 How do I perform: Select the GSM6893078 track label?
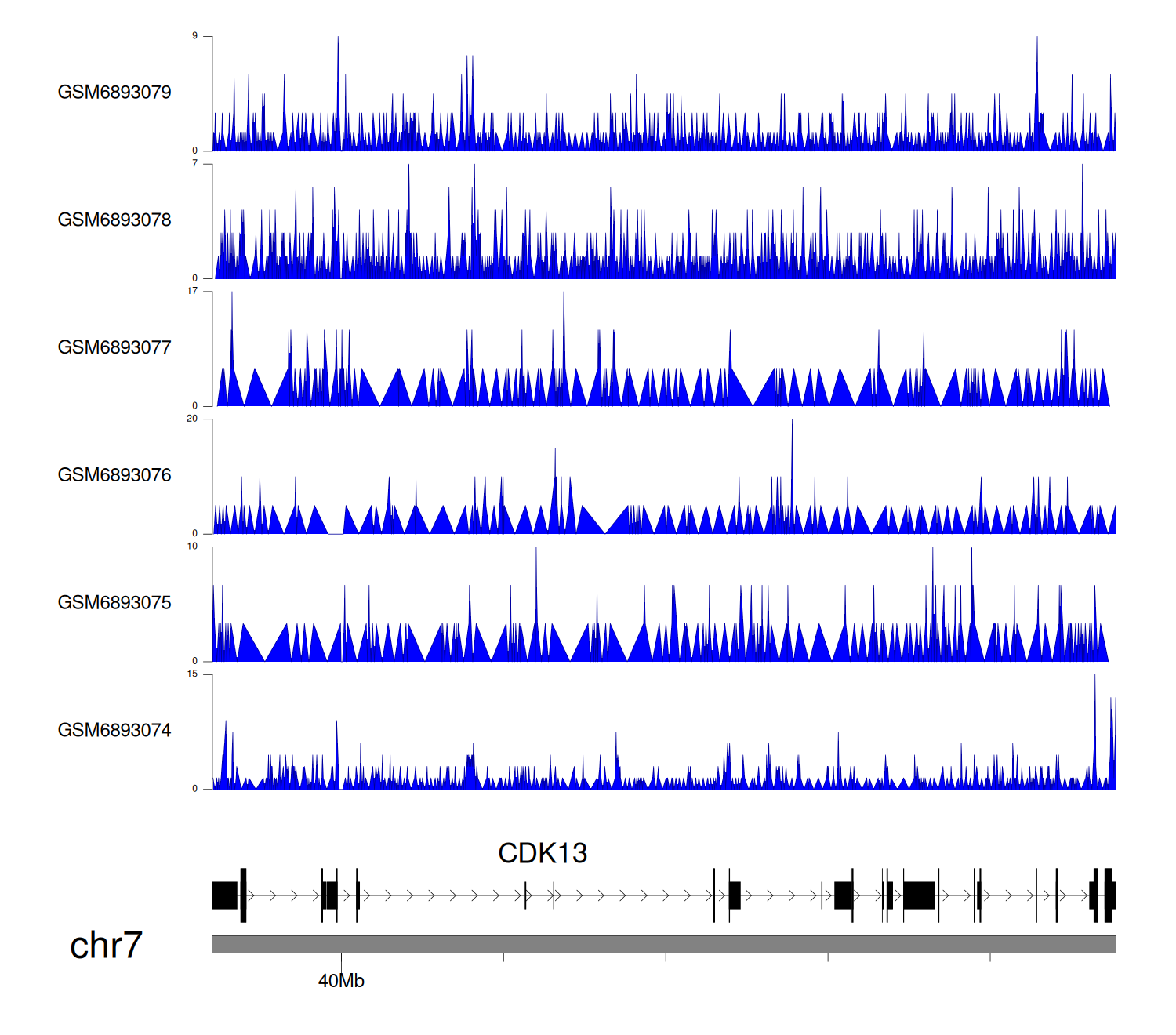[x=114, y=220]
